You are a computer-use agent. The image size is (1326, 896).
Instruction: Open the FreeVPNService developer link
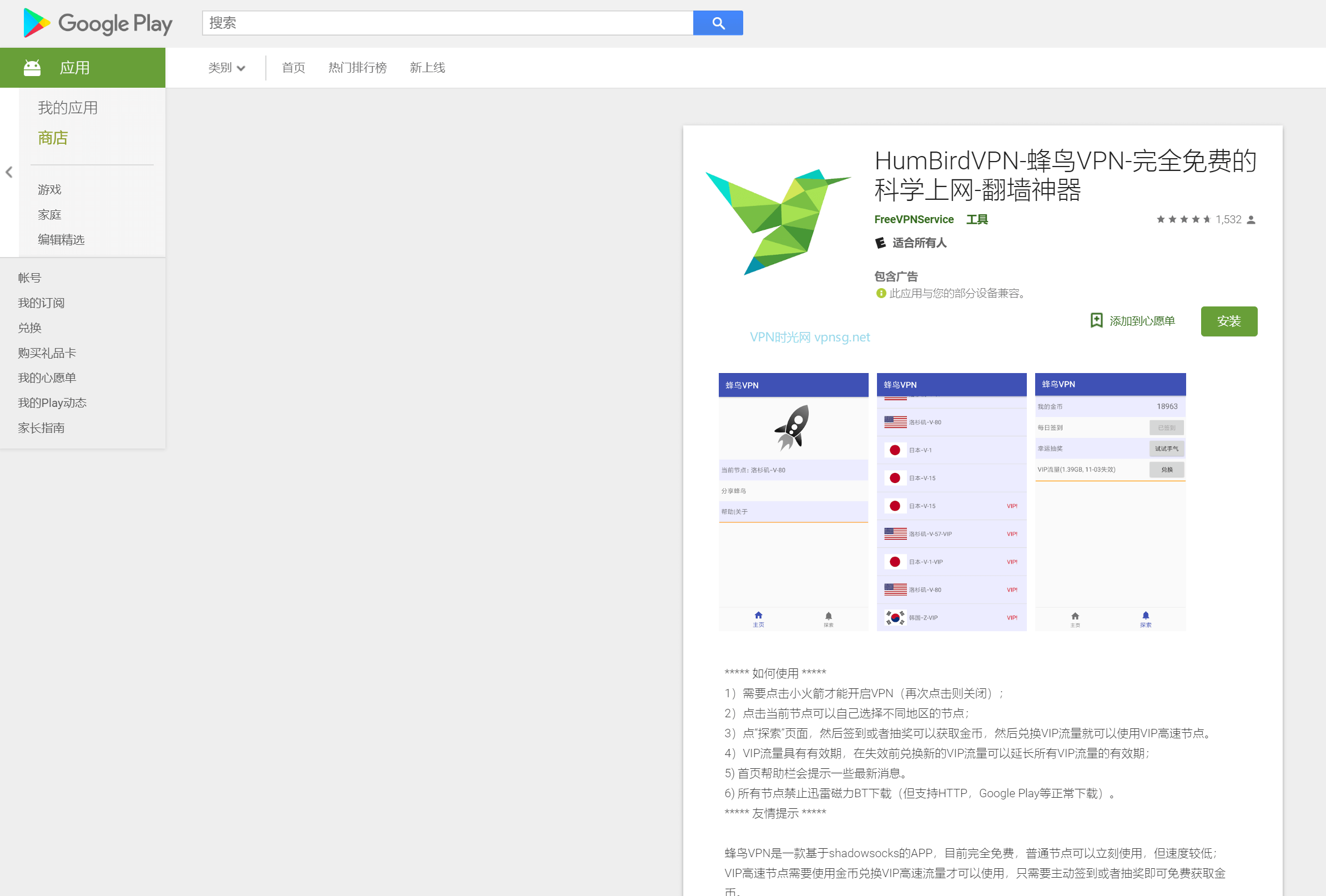point(914,219)
